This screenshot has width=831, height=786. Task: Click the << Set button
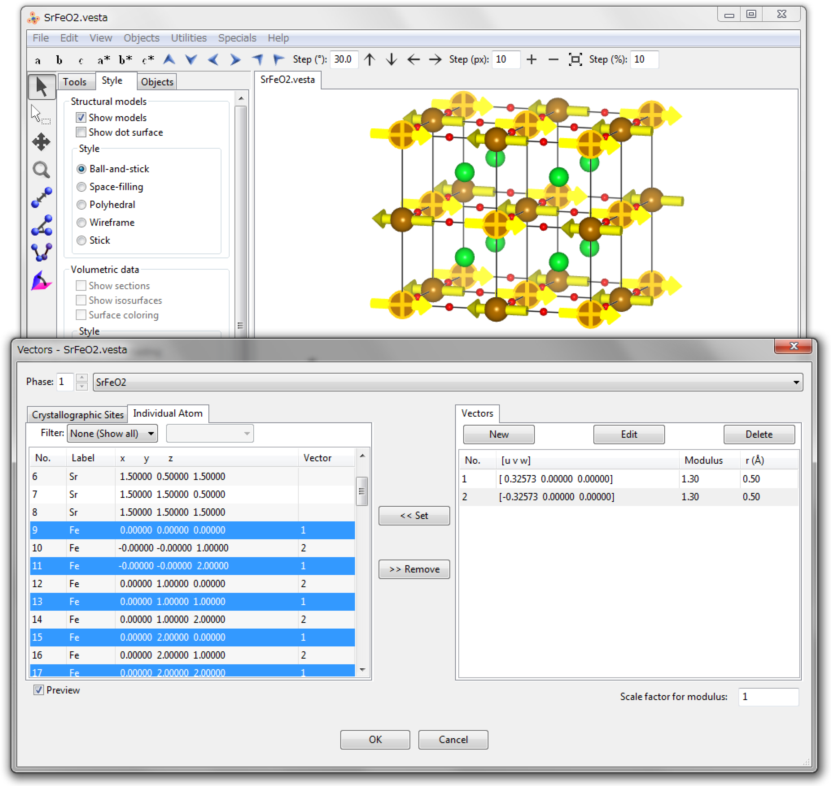point(414,516)
